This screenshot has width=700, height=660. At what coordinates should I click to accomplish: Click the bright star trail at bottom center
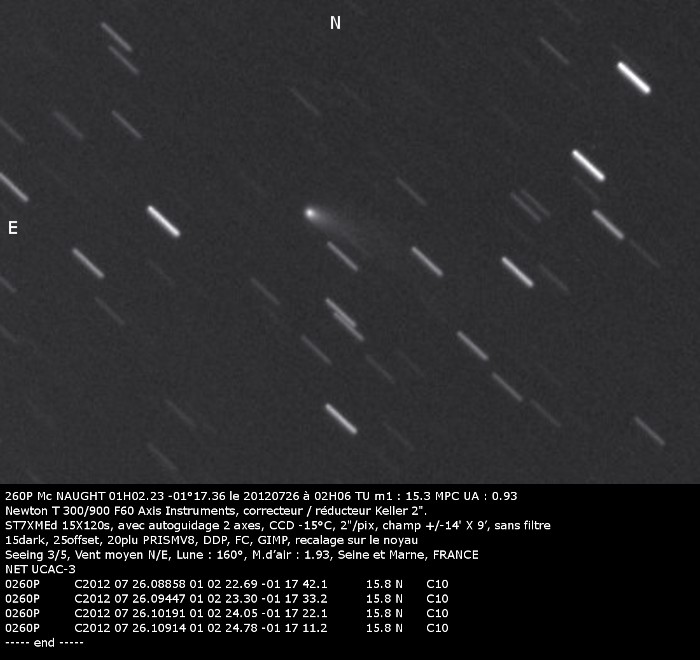click(340, 418)
